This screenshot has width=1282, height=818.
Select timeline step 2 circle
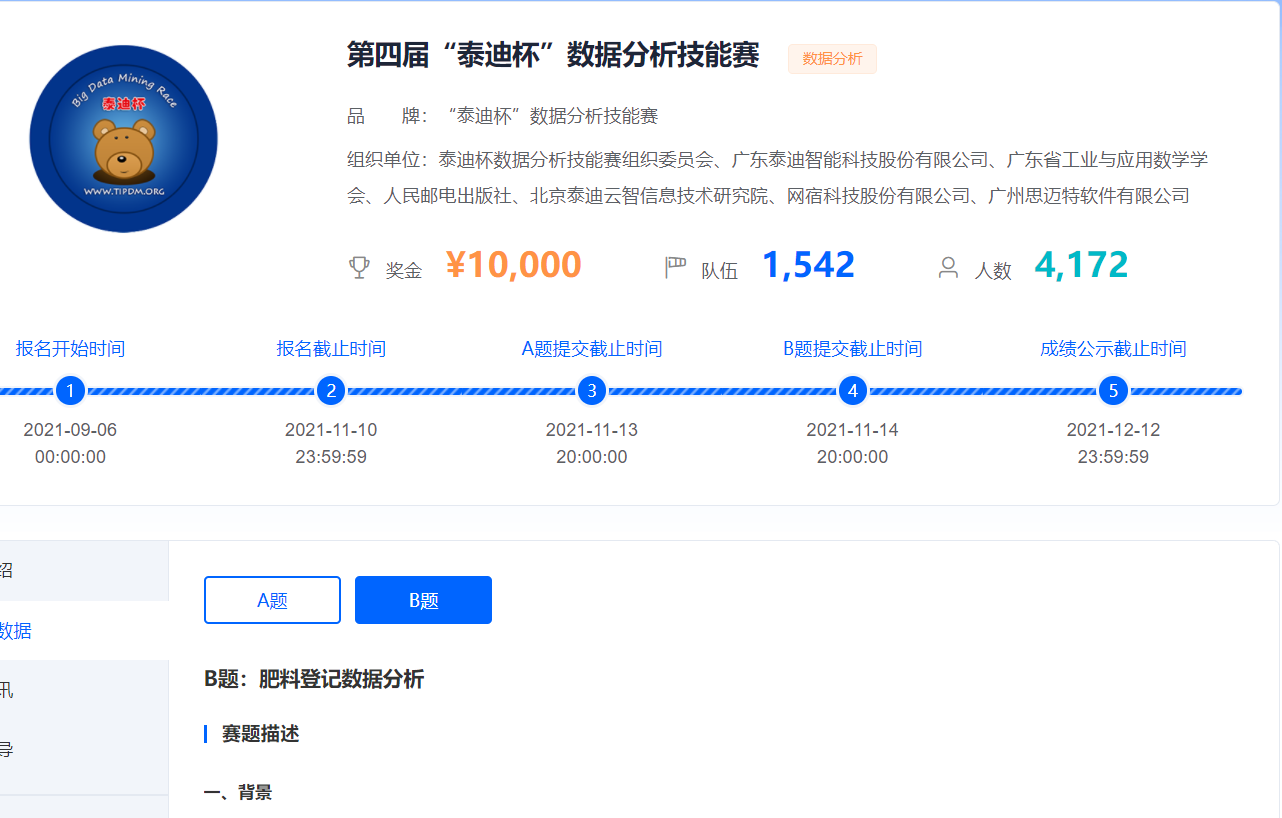coord(331,391)
